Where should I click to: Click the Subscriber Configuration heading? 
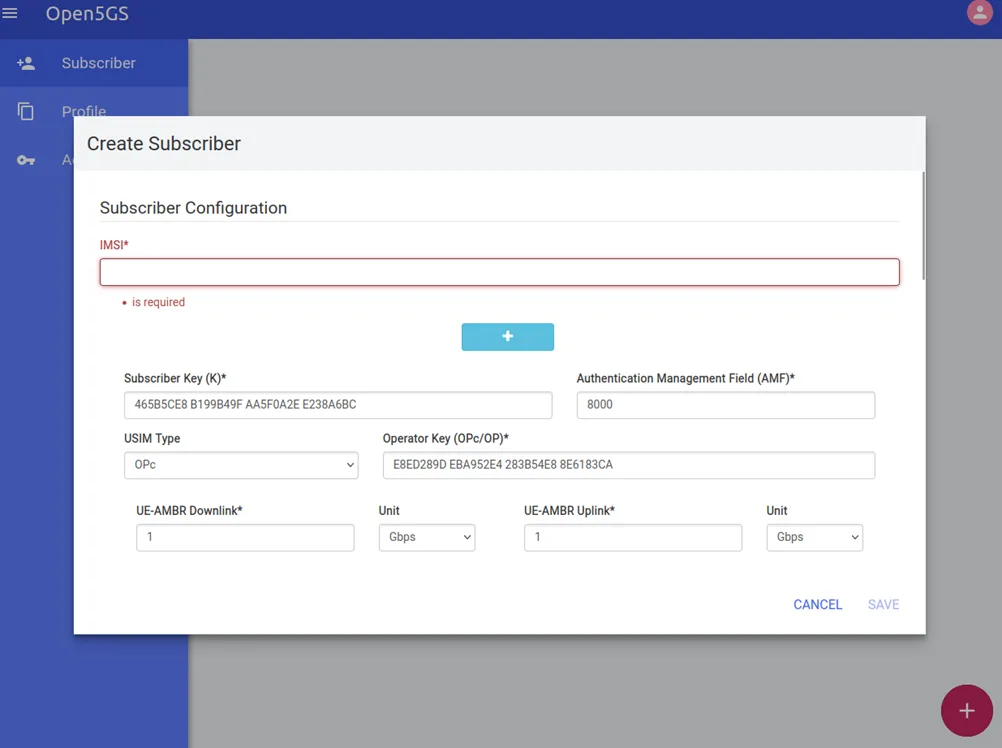193,208
